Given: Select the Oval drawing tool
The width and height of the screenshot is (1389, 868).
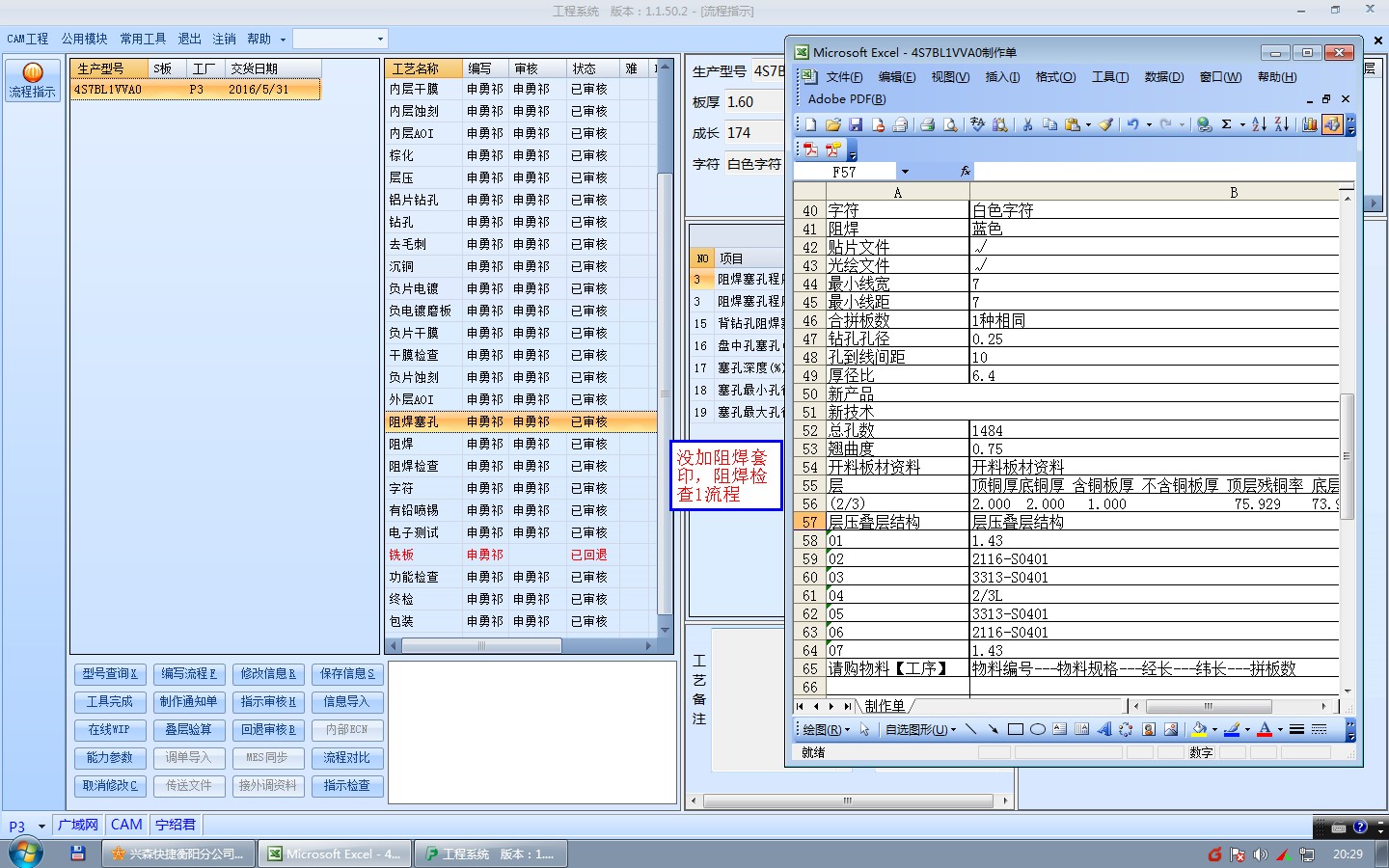Looking at the screenshot, I should 1038,729.
